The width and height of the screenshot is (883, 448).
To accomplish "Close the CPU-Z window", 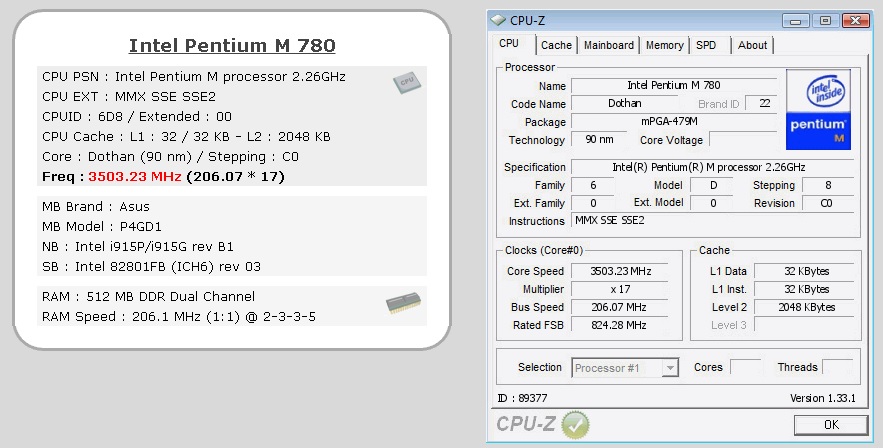I will click(x=855, y=21).
